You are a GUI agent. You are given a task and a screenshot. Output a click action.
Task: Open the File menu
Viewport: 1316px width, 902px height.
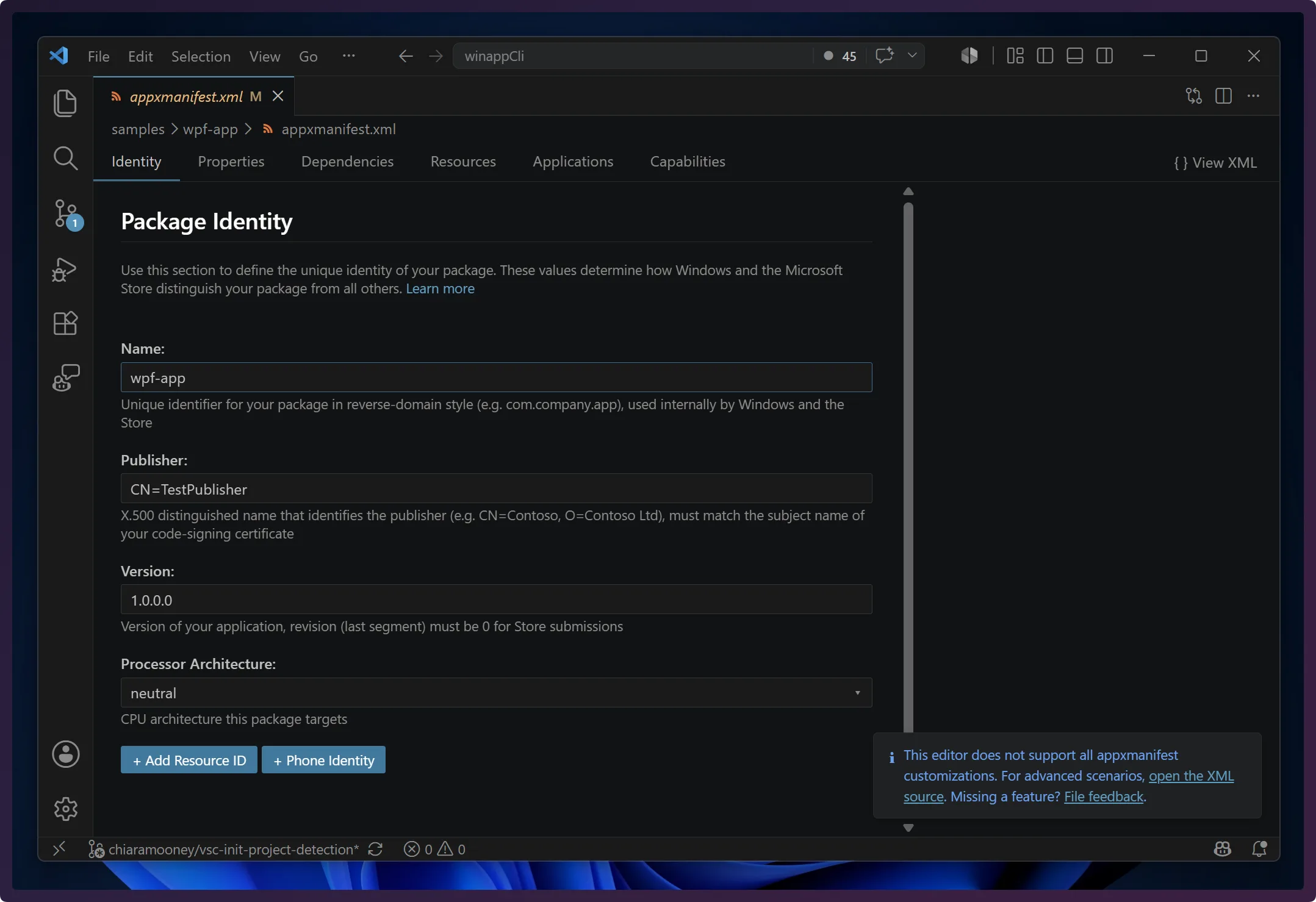(99, 56)
